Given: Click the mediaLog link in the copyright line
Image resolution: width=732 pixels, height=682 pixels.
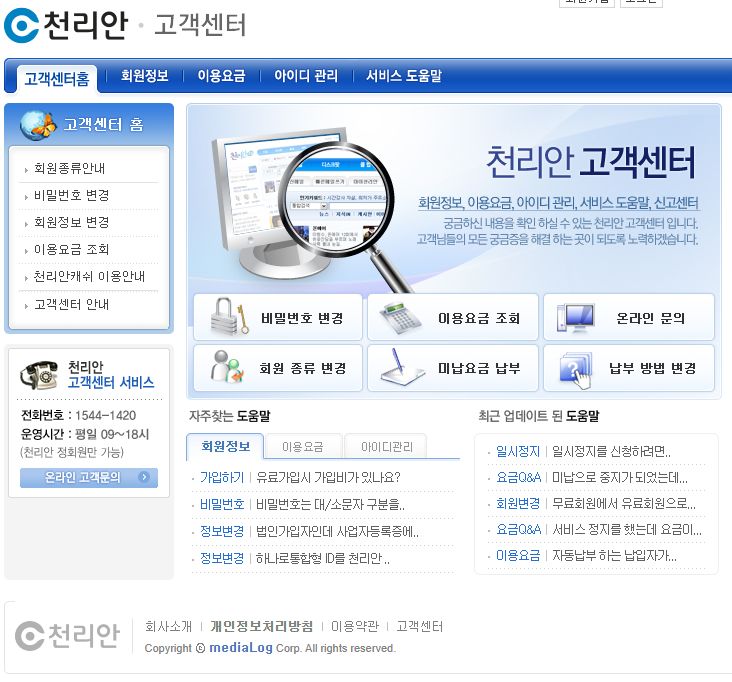Looking at the screenshot, I should coord(241,648).
